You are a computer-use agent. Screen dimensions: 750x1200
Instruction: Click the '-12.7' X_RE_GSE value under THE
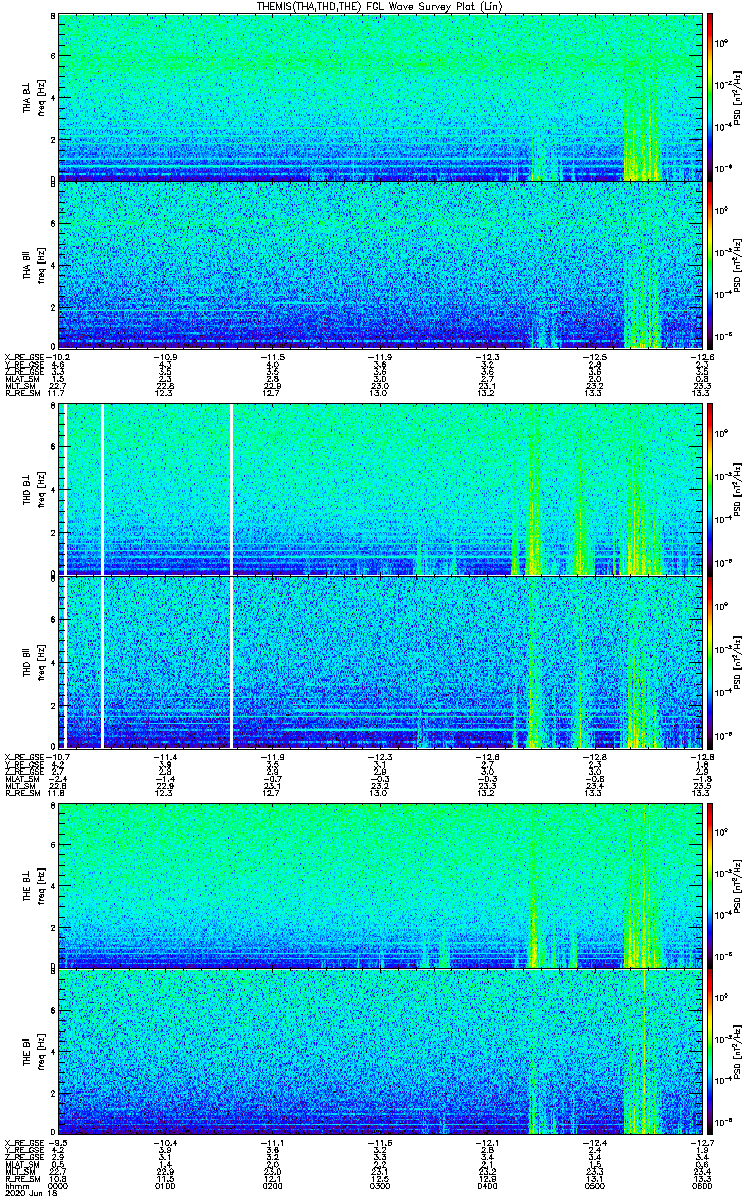coord(704,1142)
